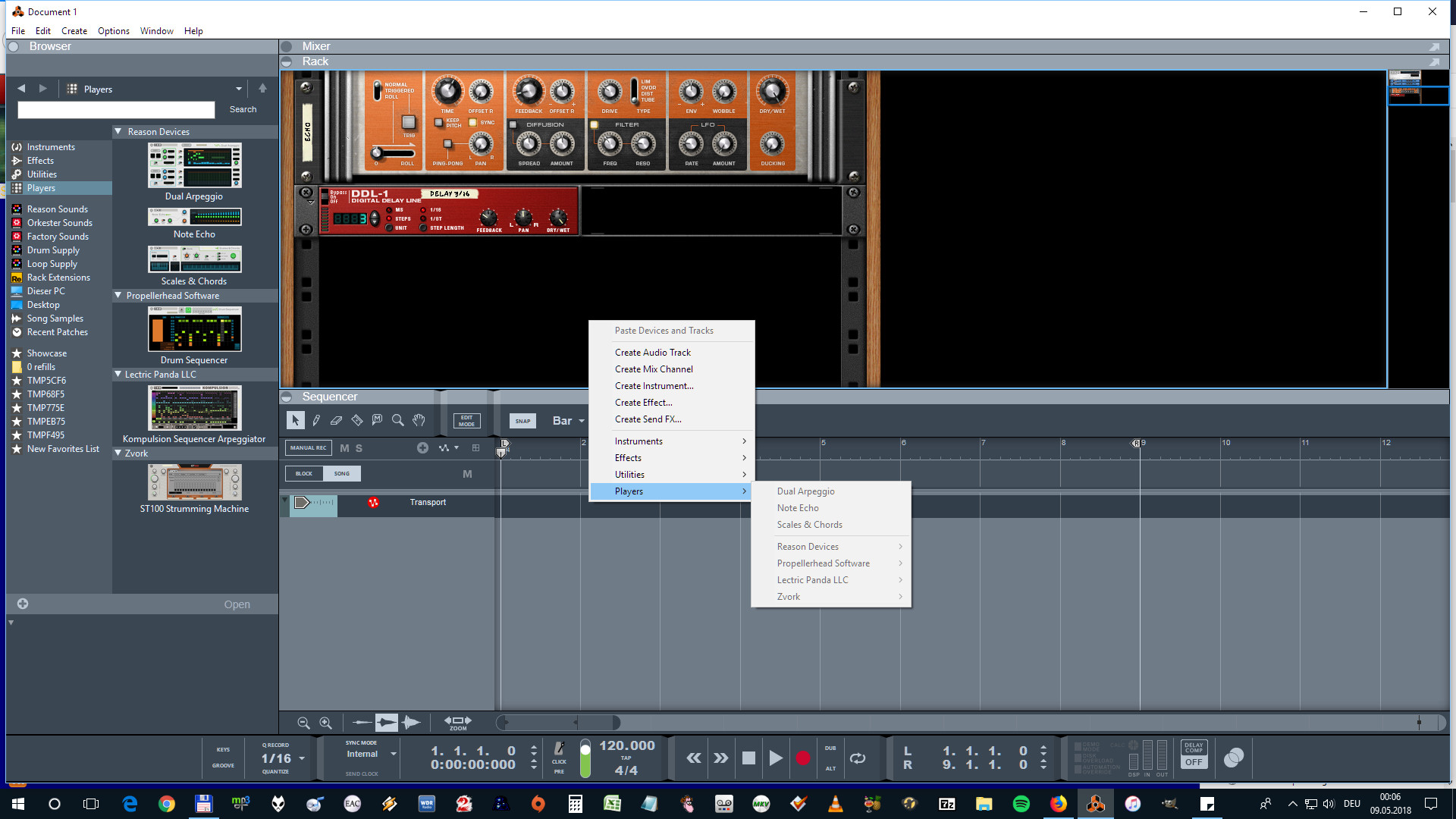The height and width of the screenshot is (819, 1456).
Task: Switch to SONG view
Action: [342, 474]
